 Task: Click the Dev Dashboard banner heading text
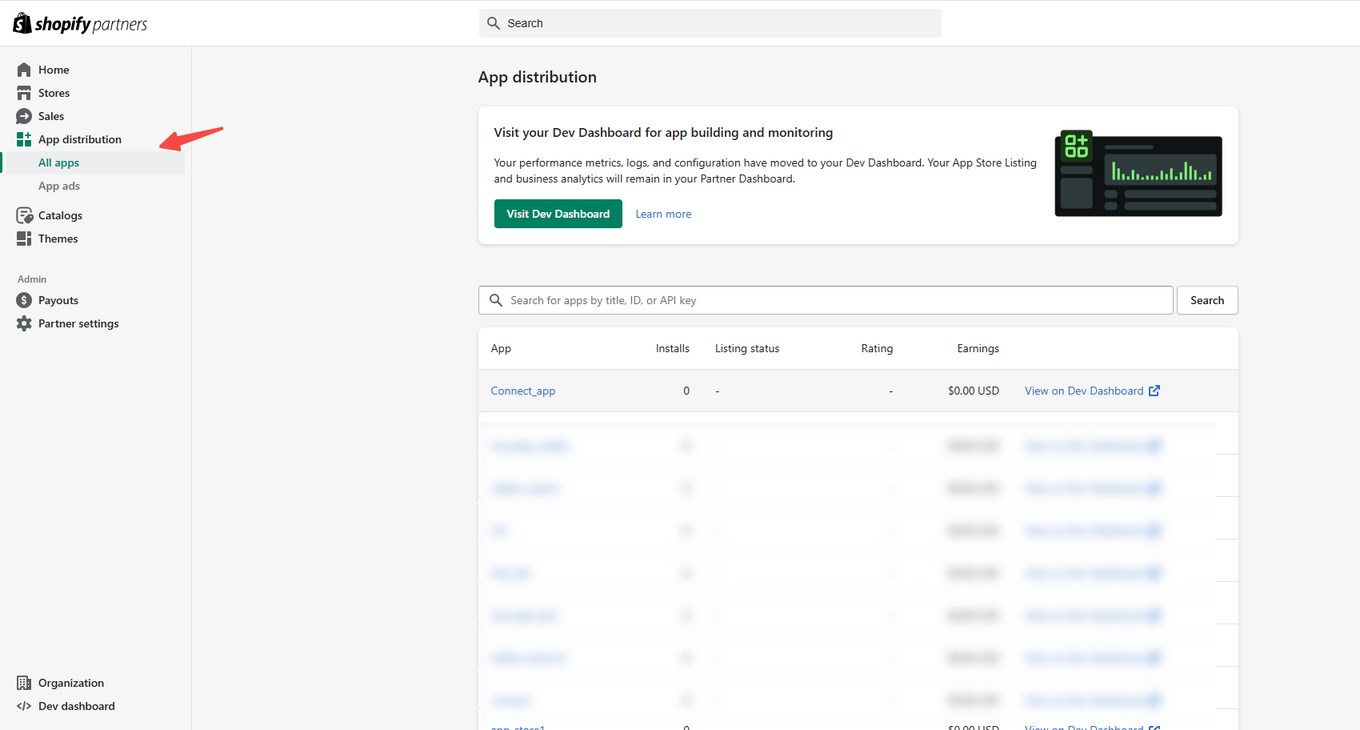[663, 132]
